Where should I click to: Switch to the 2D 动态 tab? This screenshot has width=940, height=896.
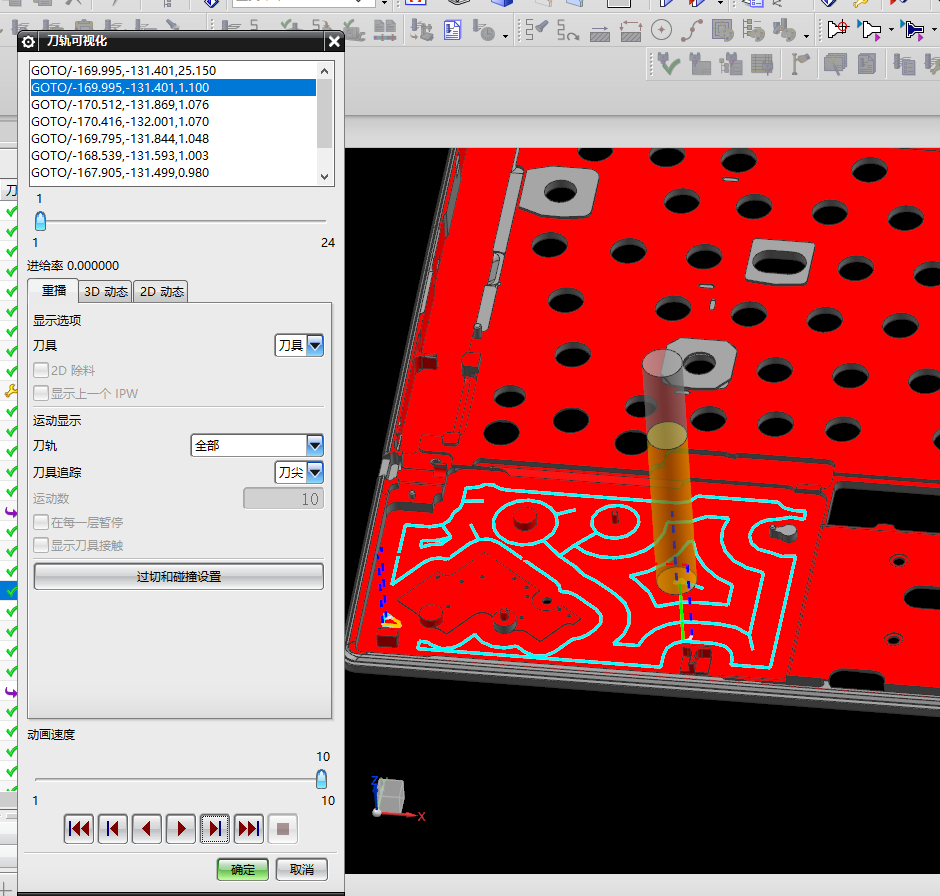(161, 292)
